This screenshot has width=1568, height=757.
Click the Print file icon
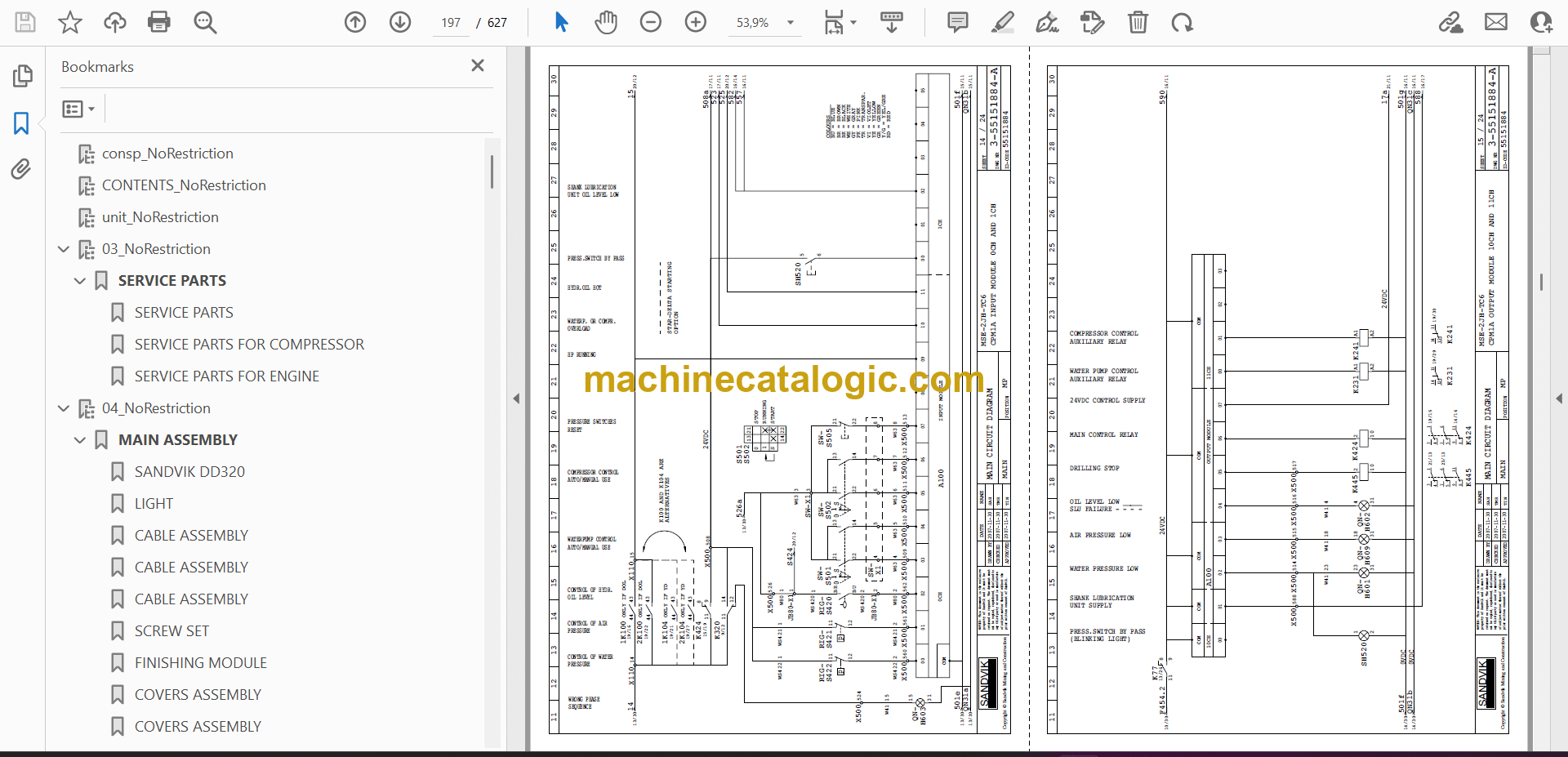[159, 22]
